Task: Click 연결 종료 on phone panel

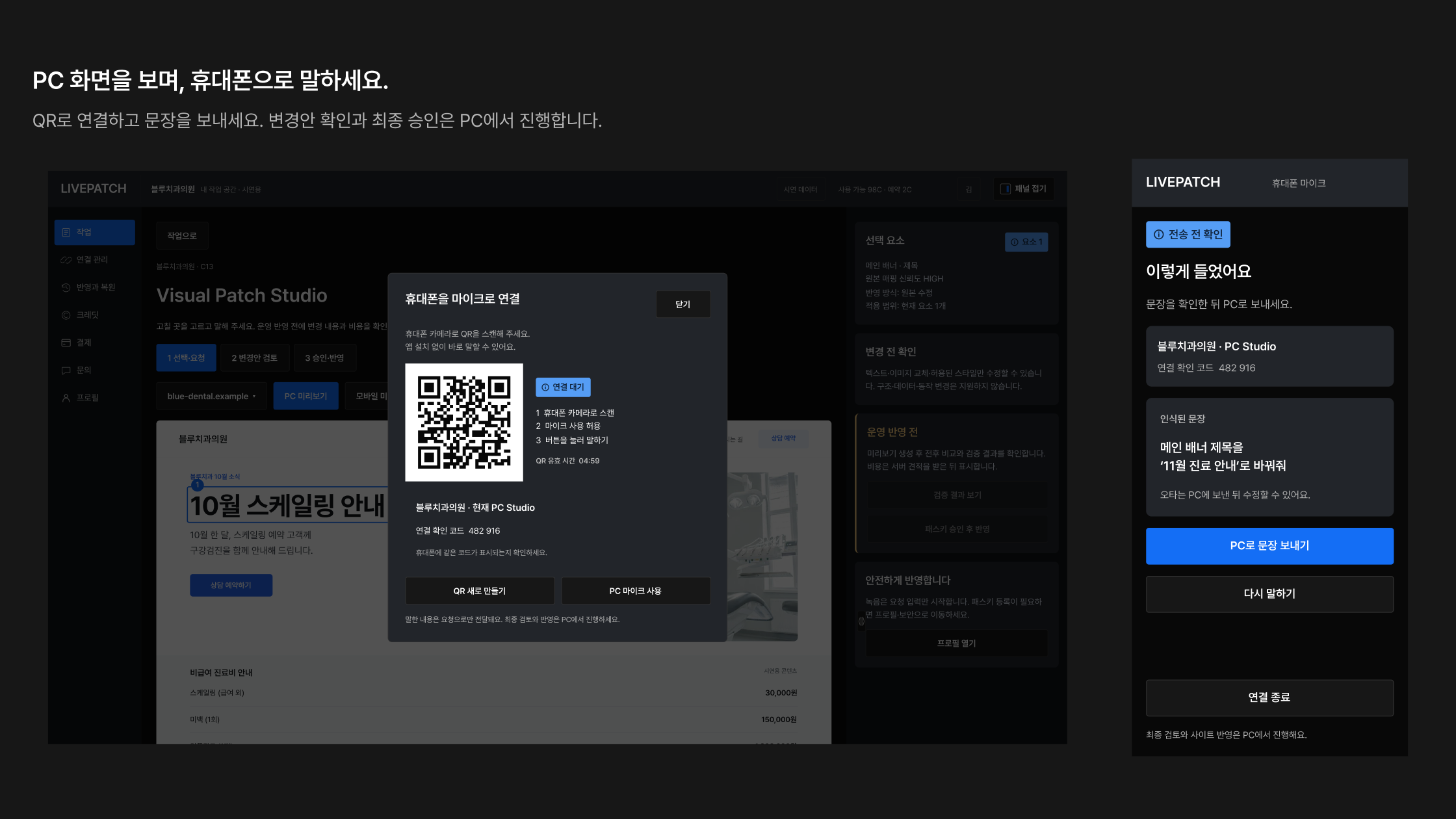Action: click(x=1269, y=698)
